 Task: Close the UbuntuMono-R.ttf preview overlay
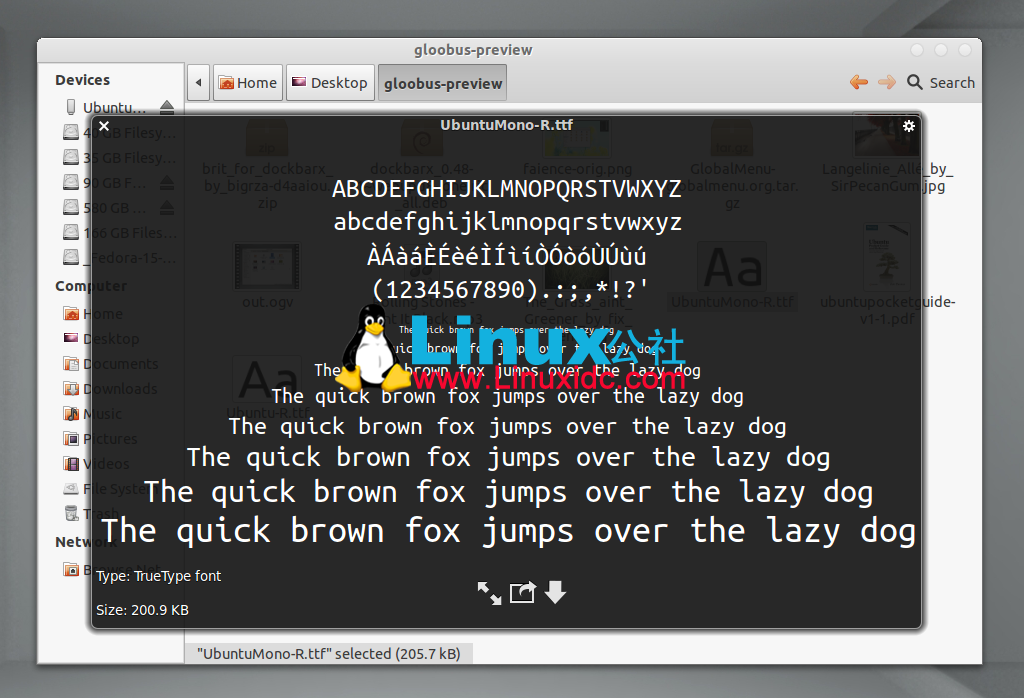(x=104, y=126)
